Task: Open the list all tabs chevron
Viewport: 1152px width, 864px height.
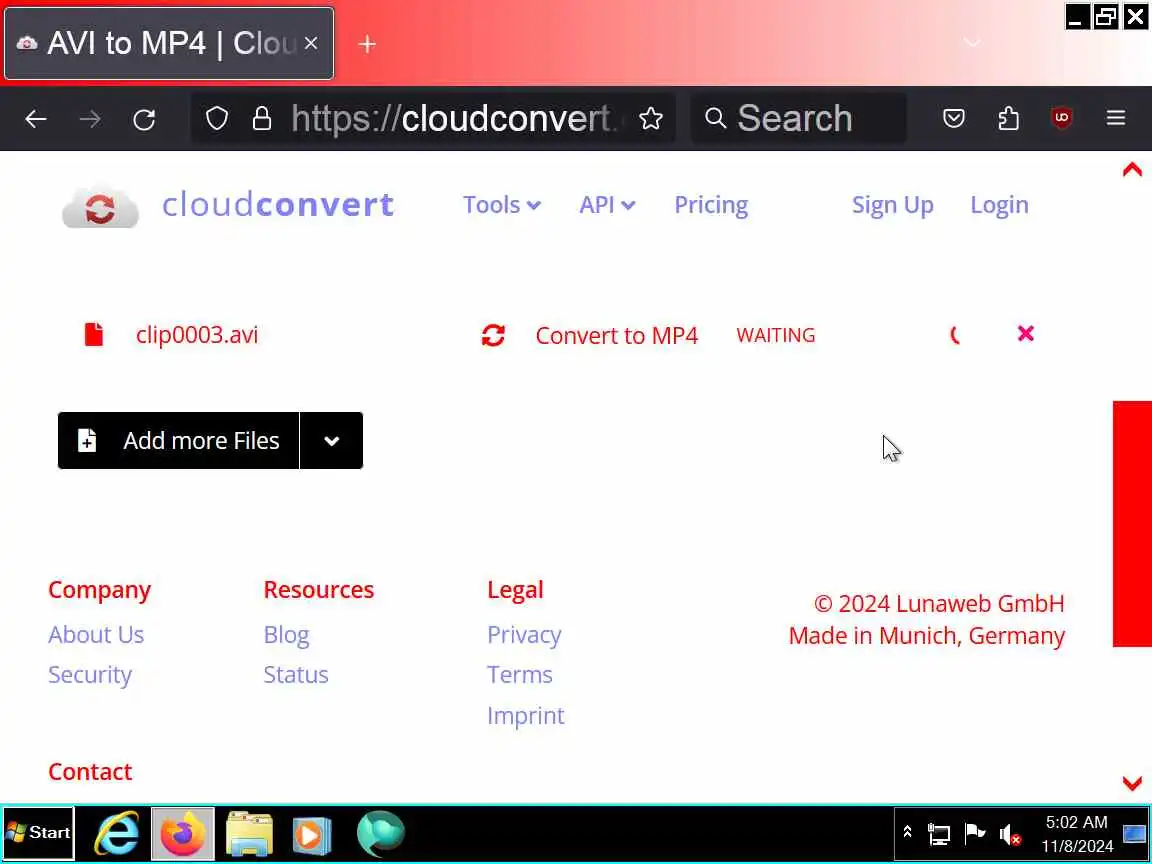Action: [972, 43]
